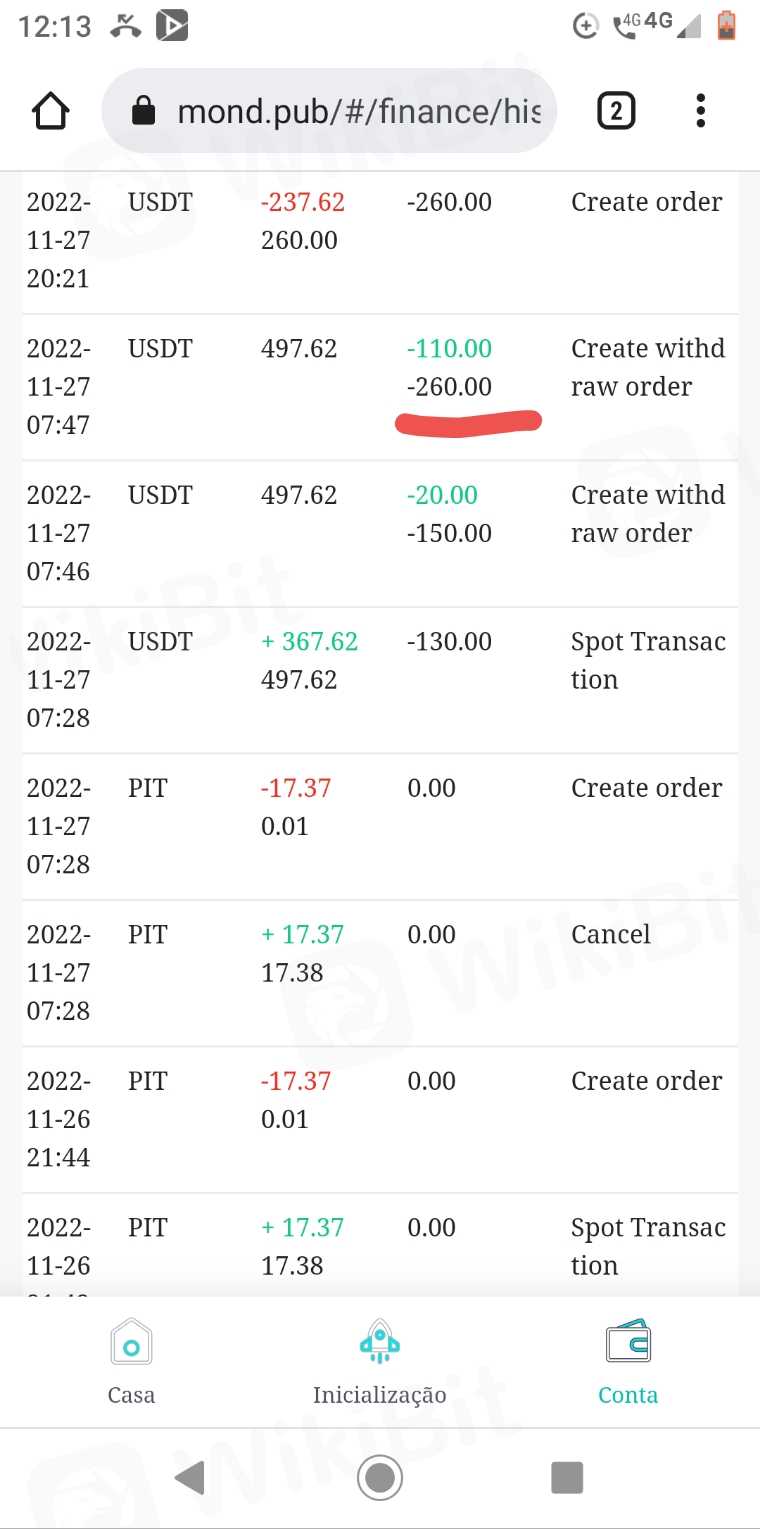Tap the -110.00 withdraw order amount
This screenshot has height=1529, width=760.
(450, 349)
